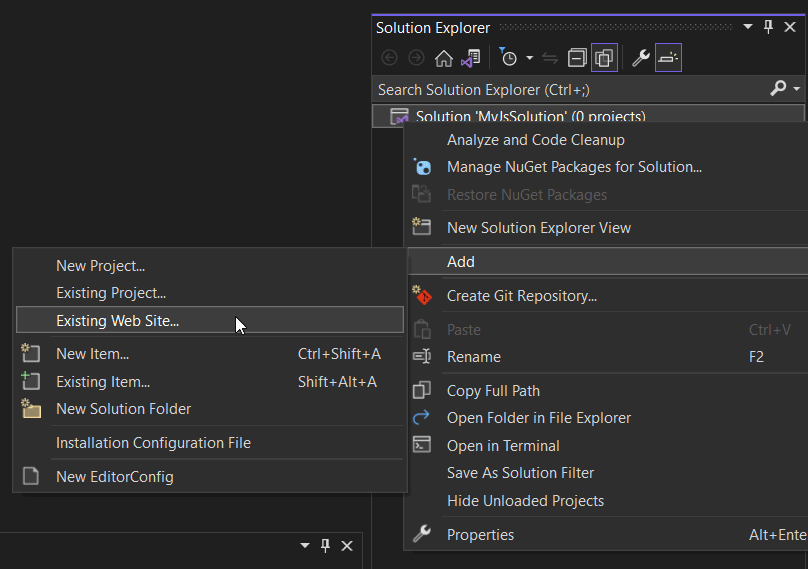This screenshot has height=569, width=808.
Task: Collapse All items in Solution Explorer
Action: [577, 58]
